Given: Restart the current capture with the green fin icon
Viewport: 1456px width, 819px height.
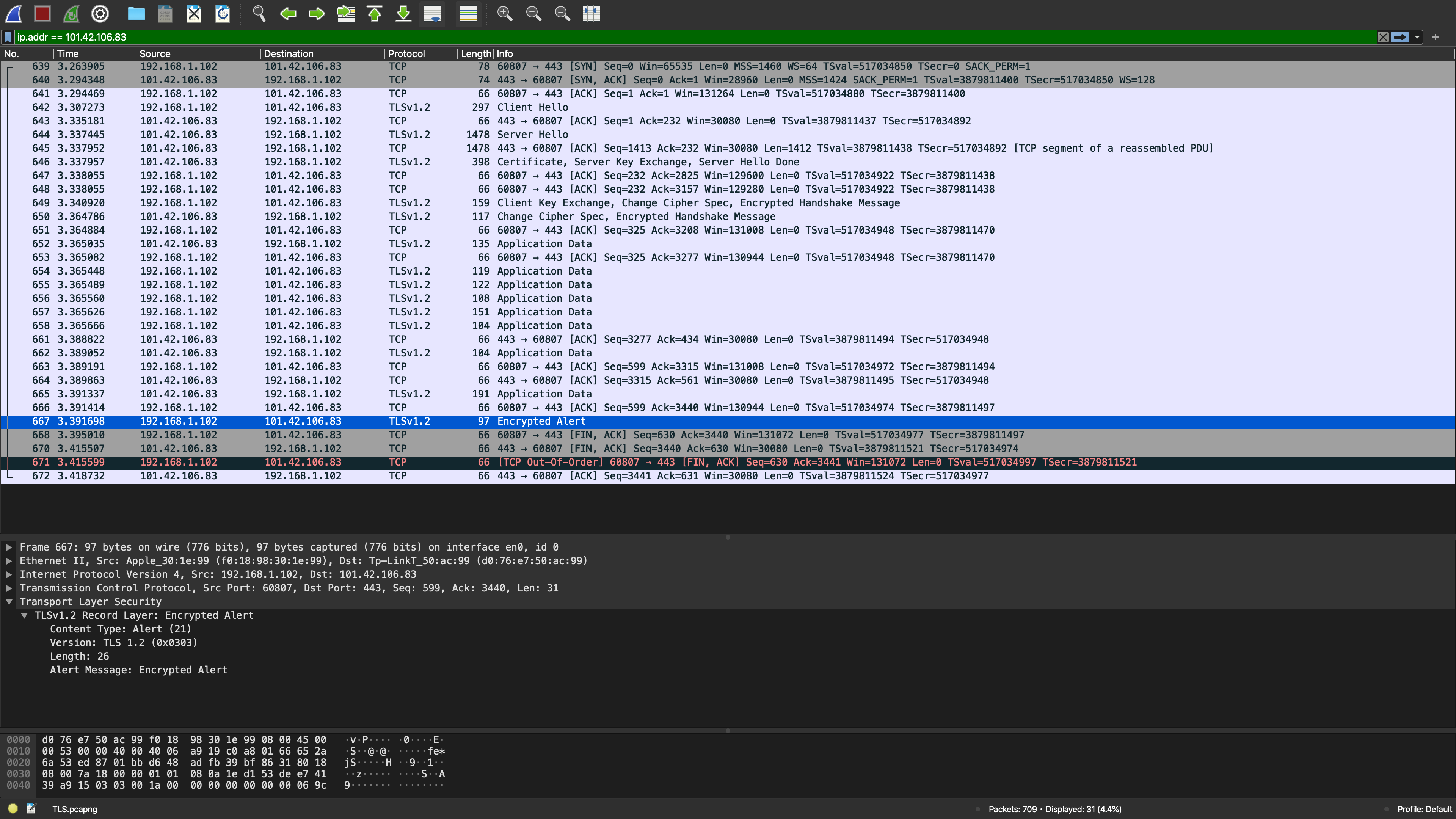Looking at the screenshot, I should pyautogui.click(x=71, y=14).
